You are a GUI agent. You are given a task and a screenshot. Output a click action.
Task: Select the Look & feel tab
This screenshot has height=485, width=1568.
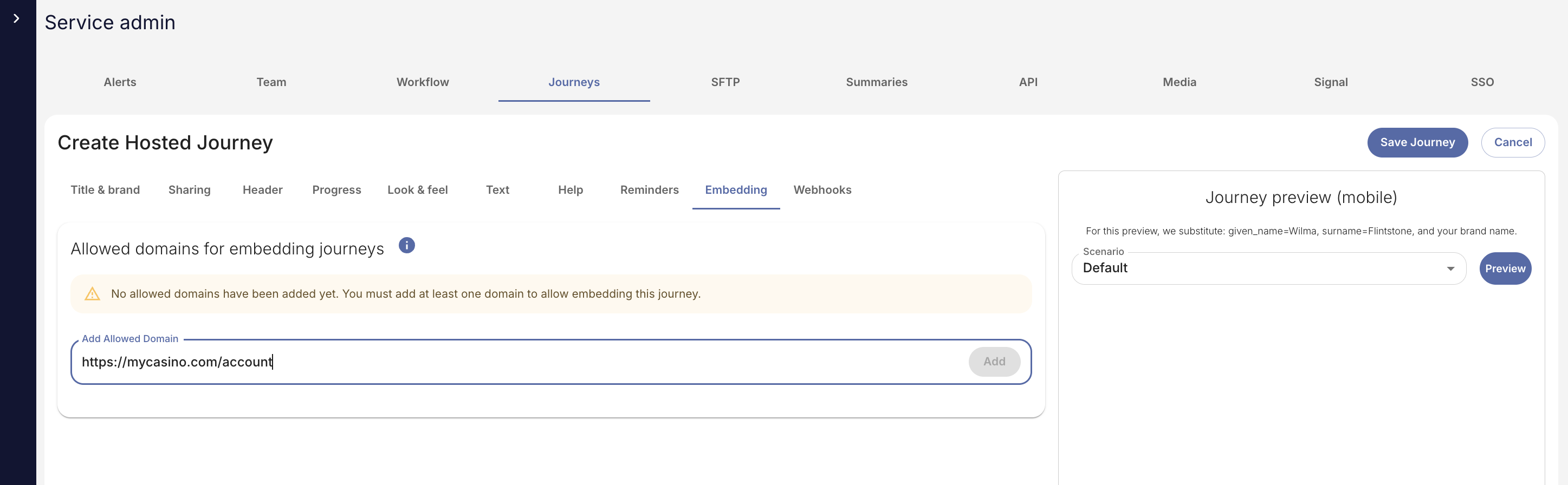pyautogui.click(x=418, y=190)
